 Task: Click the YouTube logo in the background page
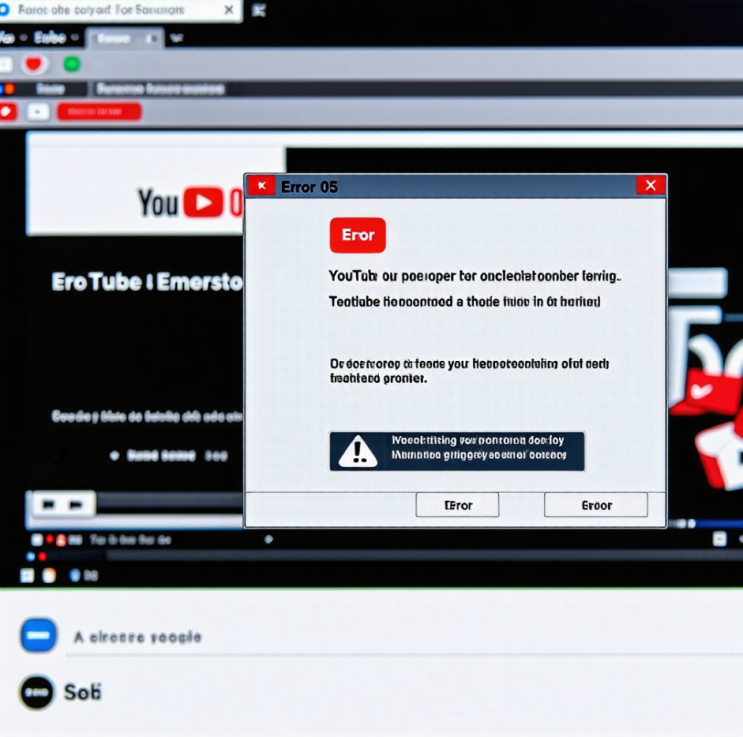click(190, 202)
